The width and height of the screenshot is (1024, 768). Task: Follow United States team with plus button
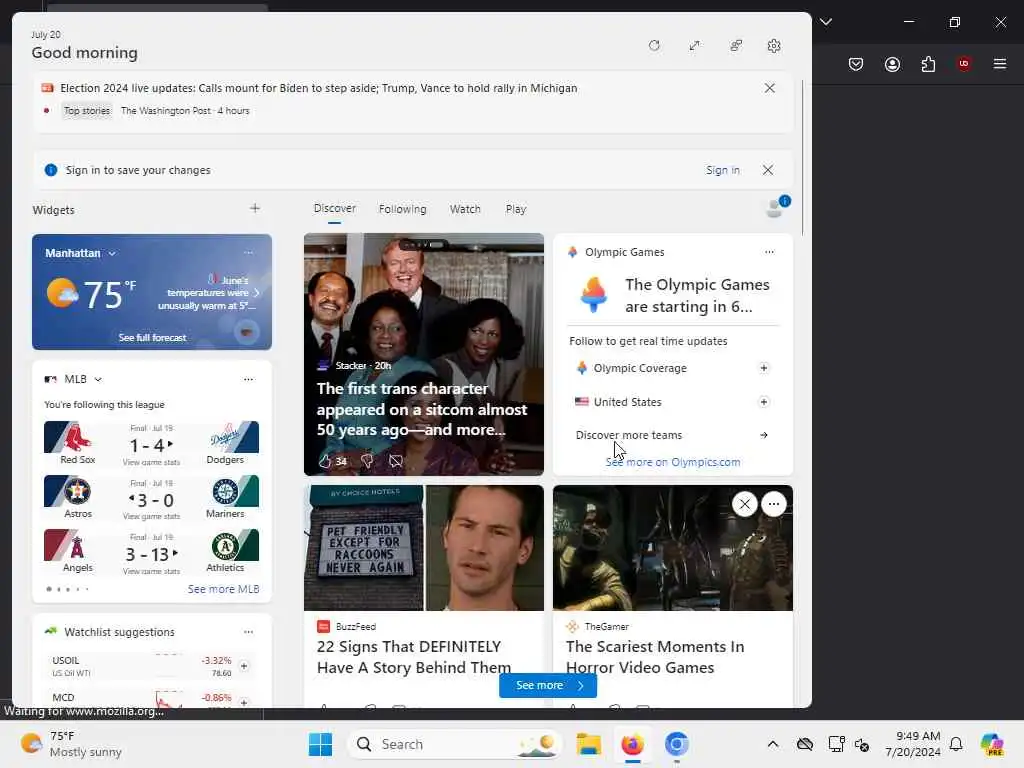point(763,402)
